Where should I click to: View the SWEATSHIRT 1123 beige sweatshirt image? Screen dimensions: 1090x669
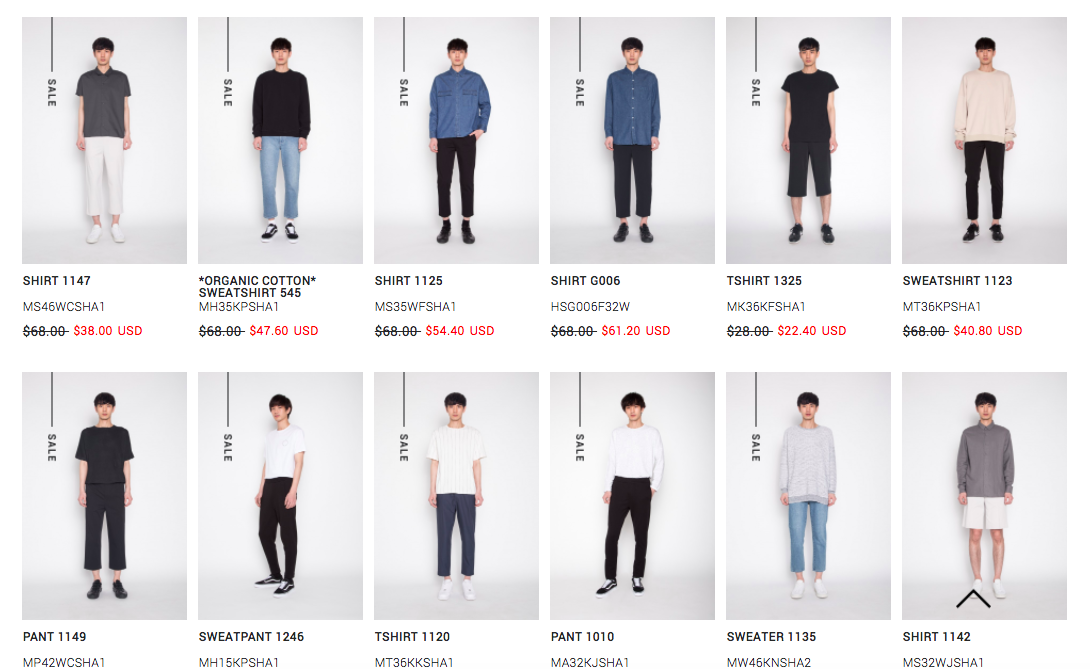(984, 140)
